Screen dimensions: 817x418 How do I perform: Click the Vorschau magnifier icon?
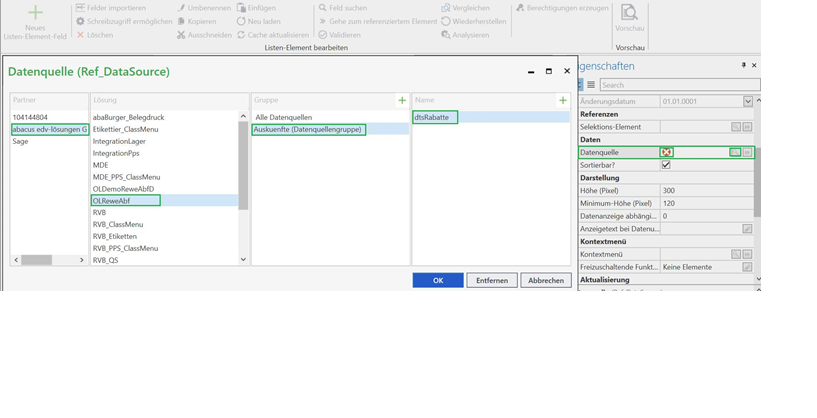(x=629, y=13)
